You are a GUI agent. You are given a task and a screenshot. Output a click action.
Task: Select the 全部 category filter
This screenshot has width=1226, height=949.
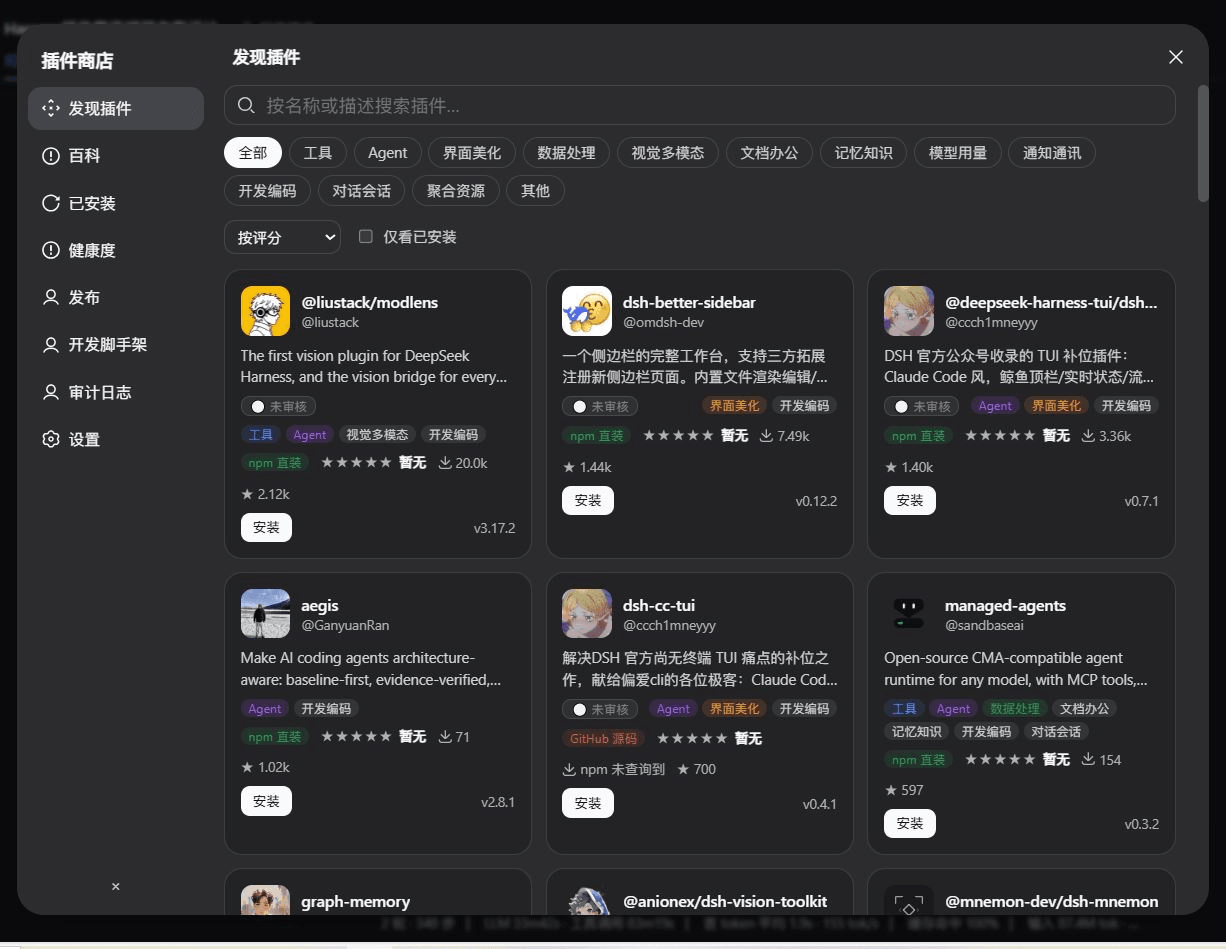[x=253, y=153]
